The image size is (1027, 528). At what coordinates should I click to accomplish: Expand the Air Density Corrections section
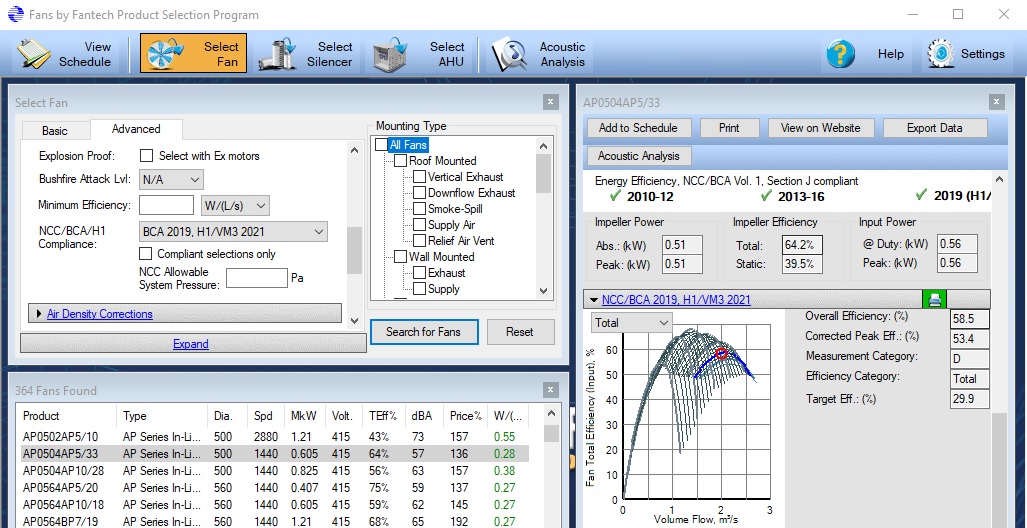tap(99, 314)
